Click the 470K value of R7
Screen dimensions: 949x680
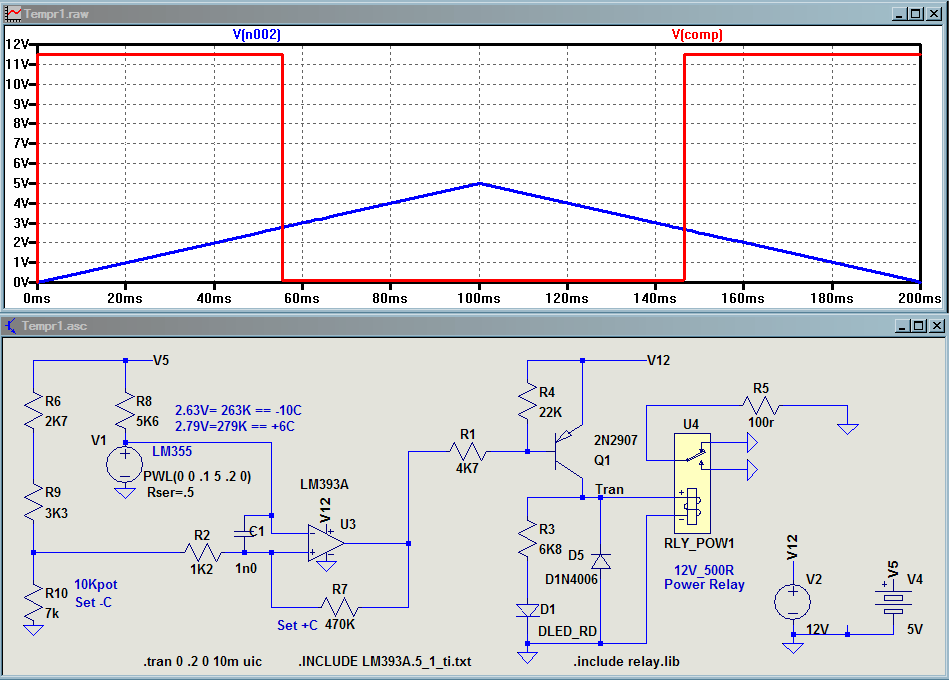[340, 624]
